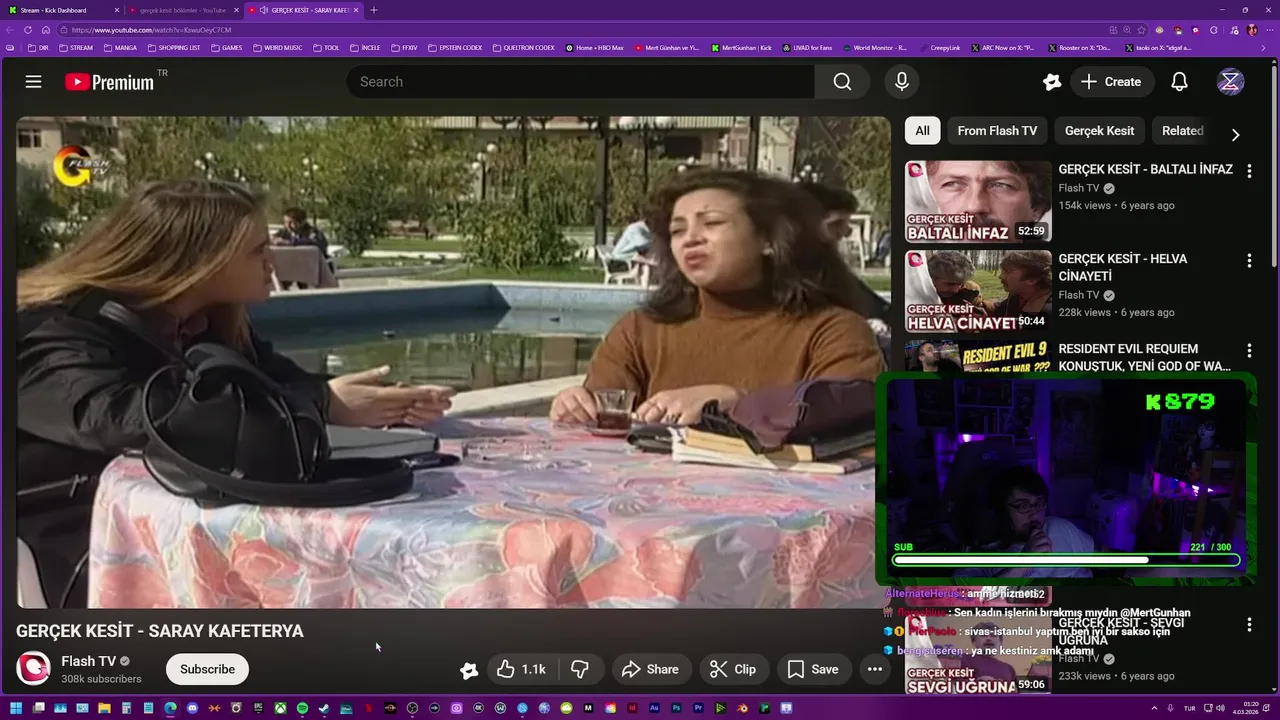Open Spotify from the taskbar

pyautogui.click(x=302, y=708)
